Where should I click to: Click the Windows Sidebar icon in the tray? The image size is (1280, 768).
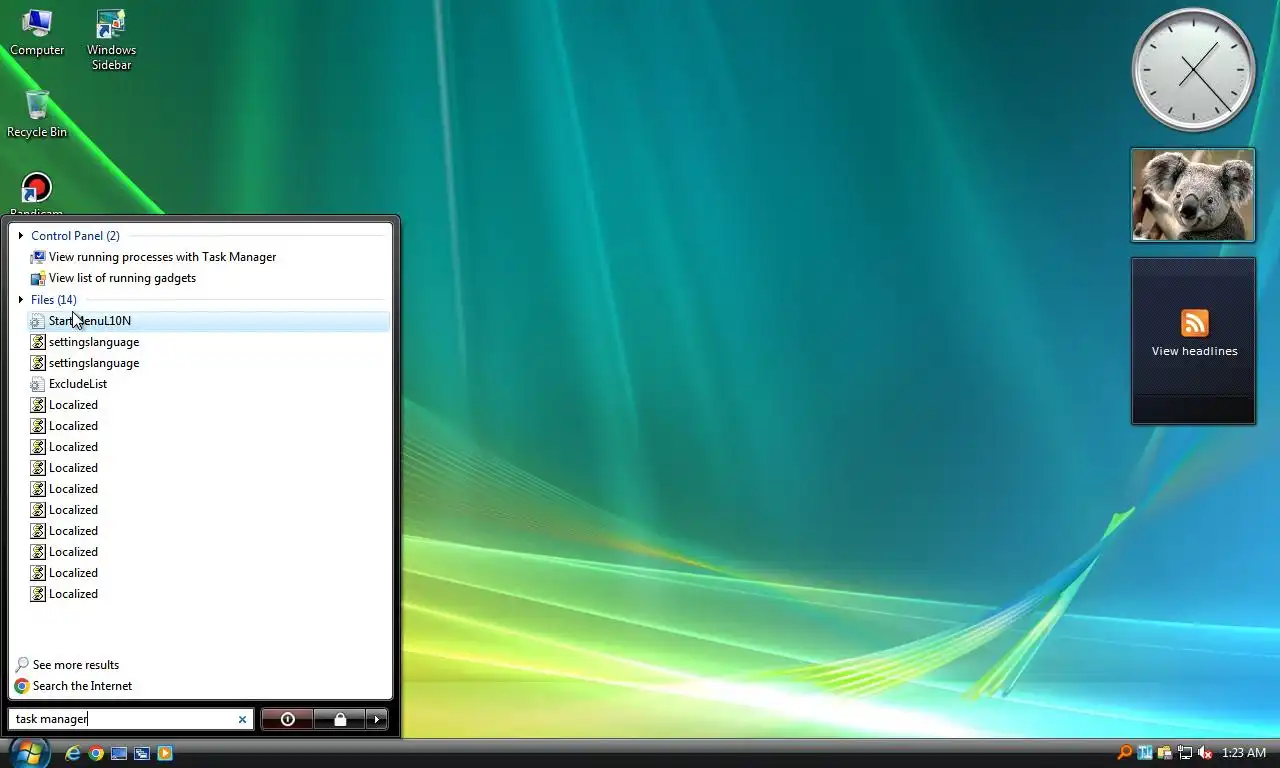click(x=1165, y=752)
